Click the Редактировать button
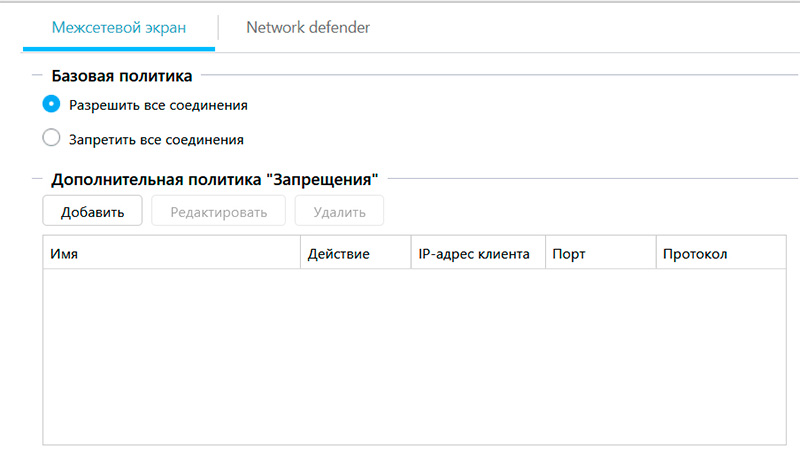 coord(218,212)
